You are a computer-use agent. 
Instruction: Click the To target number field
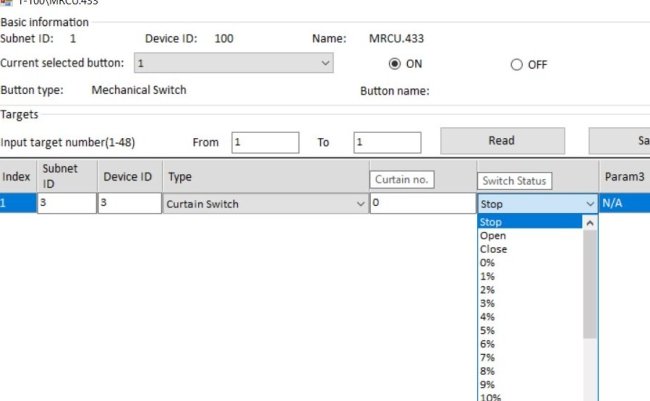[x=386, y=142]
